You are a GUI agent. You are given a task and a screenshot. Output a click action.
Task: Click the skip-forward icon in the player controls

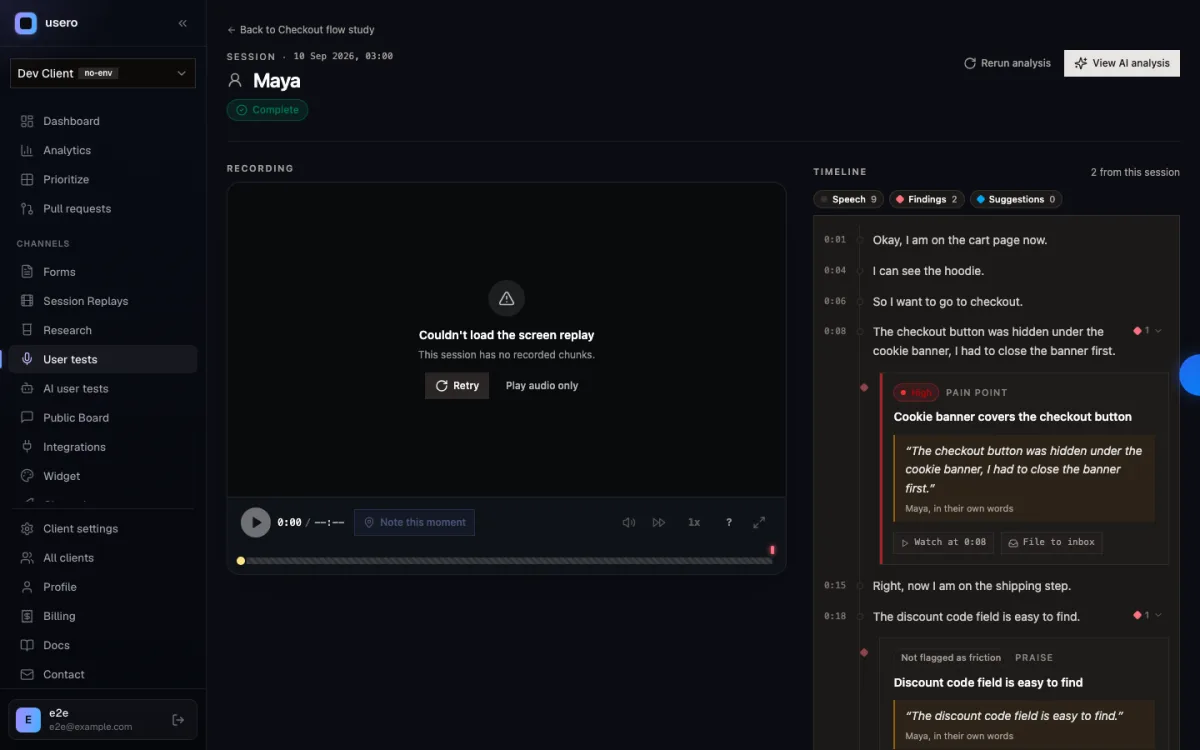(x=659, y=522)
